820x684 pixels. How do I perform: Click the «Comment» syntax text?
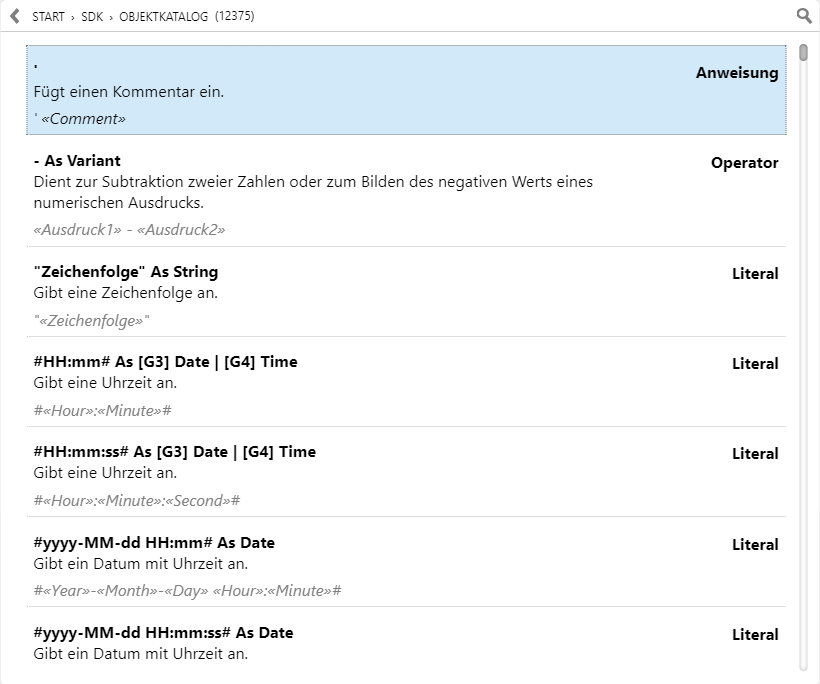point(83,119)
